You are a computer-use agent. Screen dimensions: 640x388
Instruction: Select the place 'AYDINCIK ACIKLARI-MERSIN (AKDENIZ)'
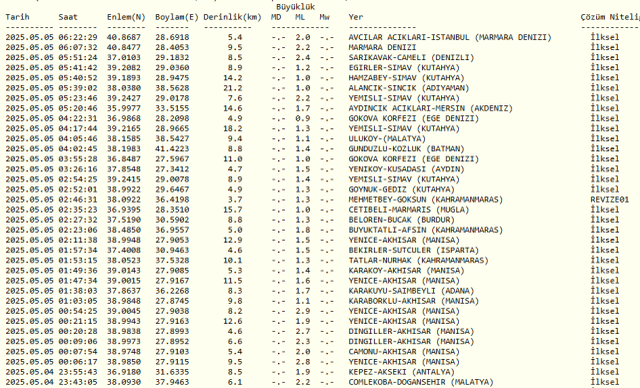click(x=431, y=109)
